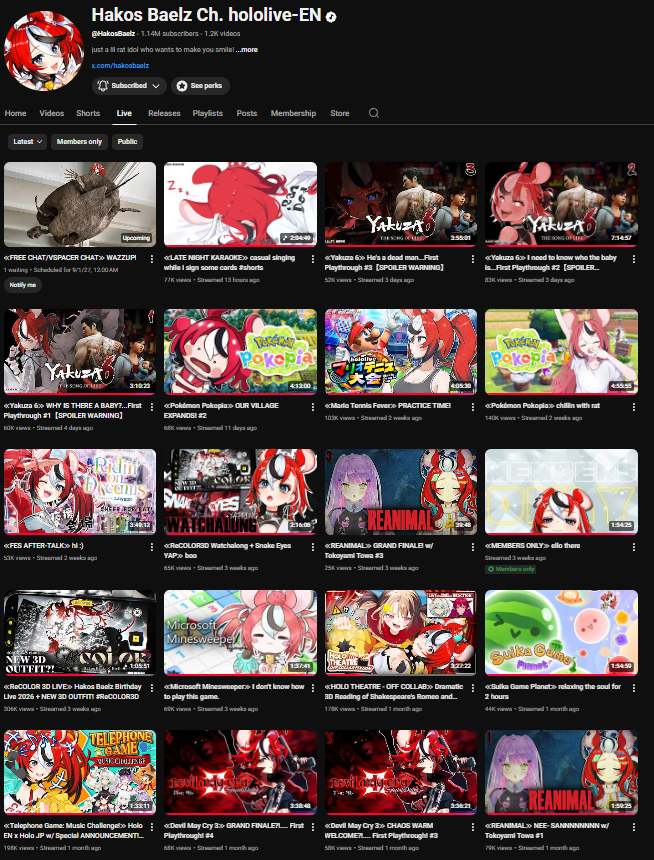Screen dimensions: 654x860
Task: Open the Posts tab
Action: pyautogui.click(x=247, y=113)
